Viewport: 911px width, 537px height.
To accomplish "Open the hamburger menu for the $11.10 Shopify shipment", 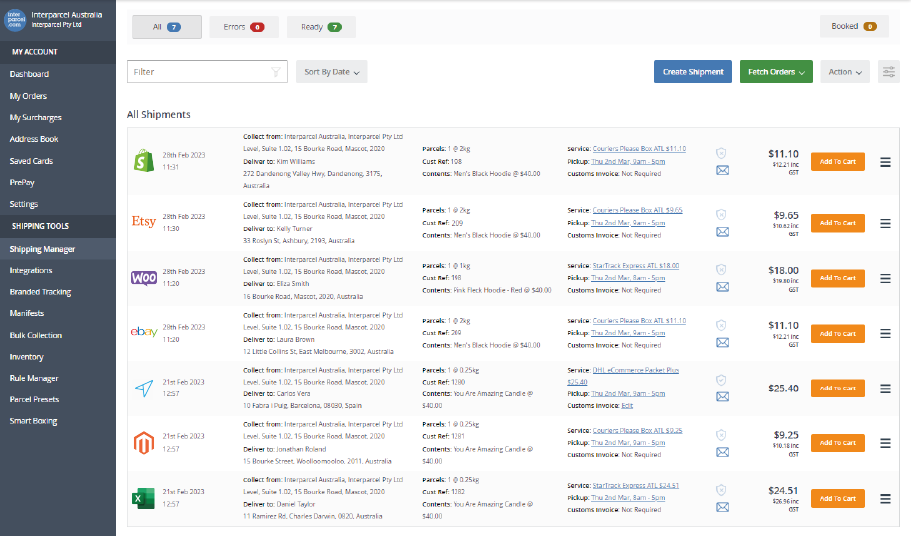I will coord(885,162).
